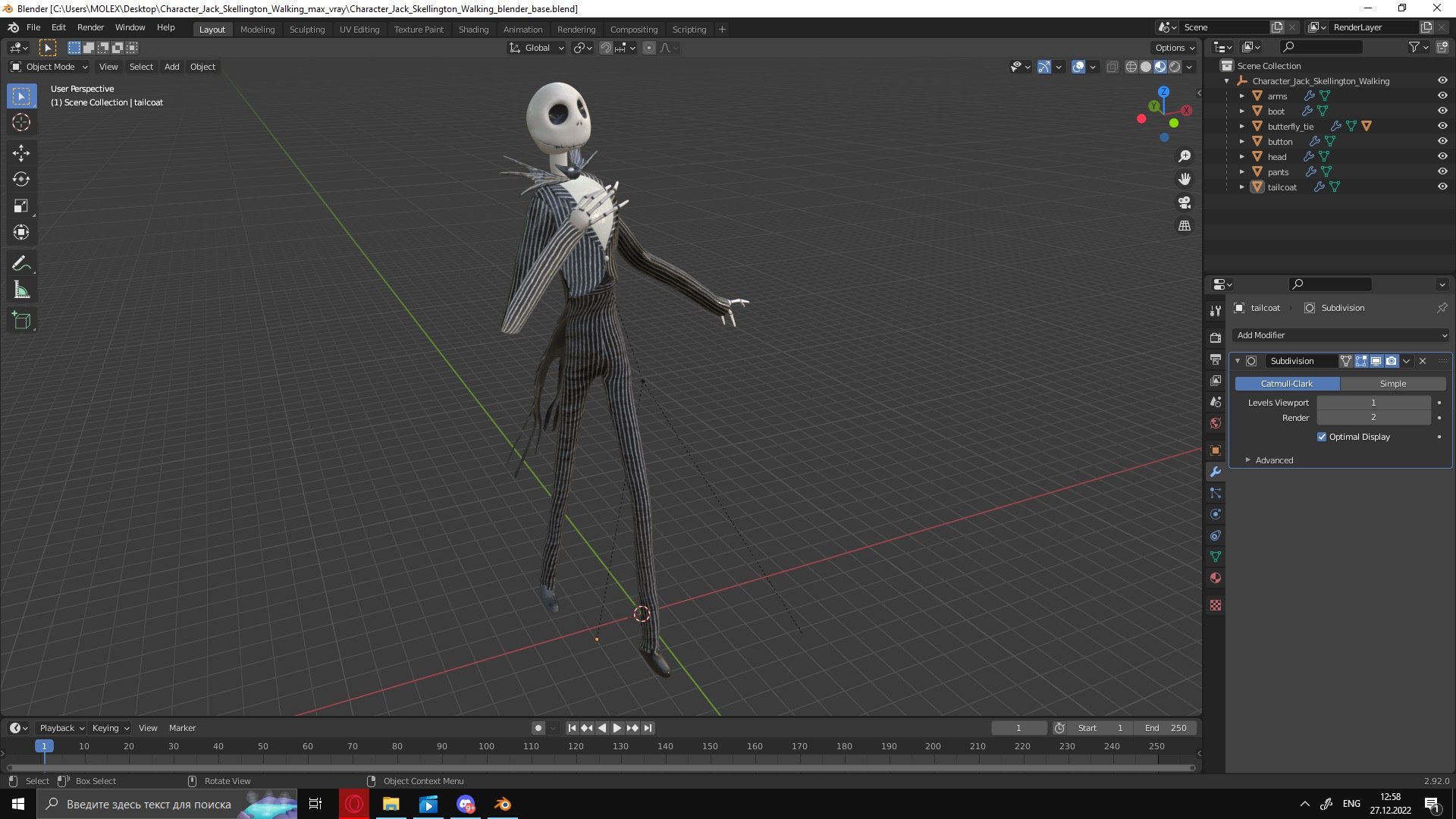Toggle auto keying record button
This screenshot has width=1456, height=819.
pos(538,728)
